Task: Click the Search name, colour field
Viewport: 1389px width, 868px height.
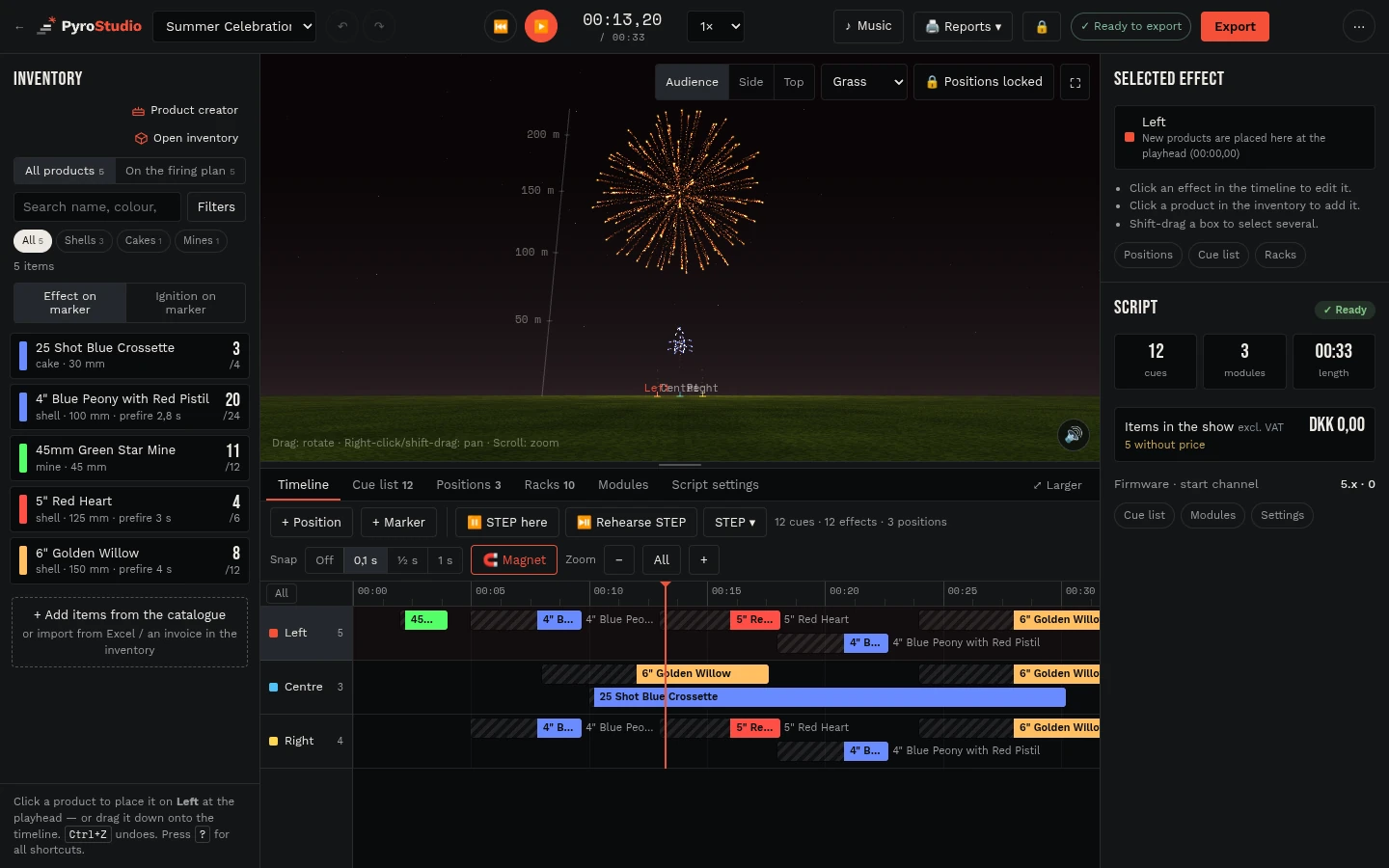Action: click(x=96, y=207)
